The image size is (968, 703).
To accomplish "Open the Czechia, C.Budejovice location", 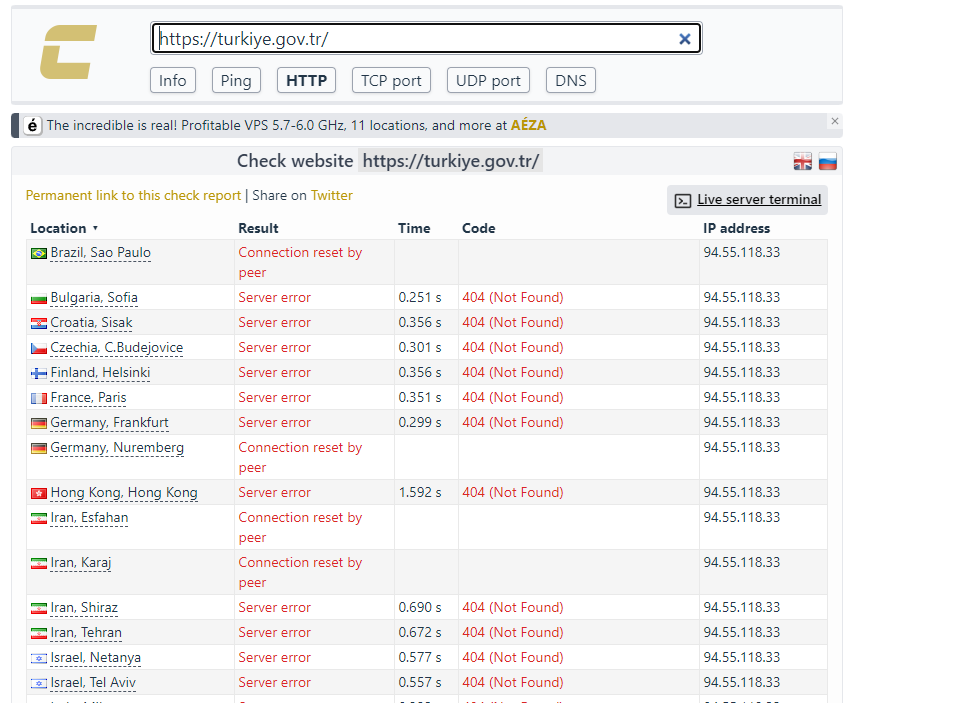I will [x=117, y=347].
